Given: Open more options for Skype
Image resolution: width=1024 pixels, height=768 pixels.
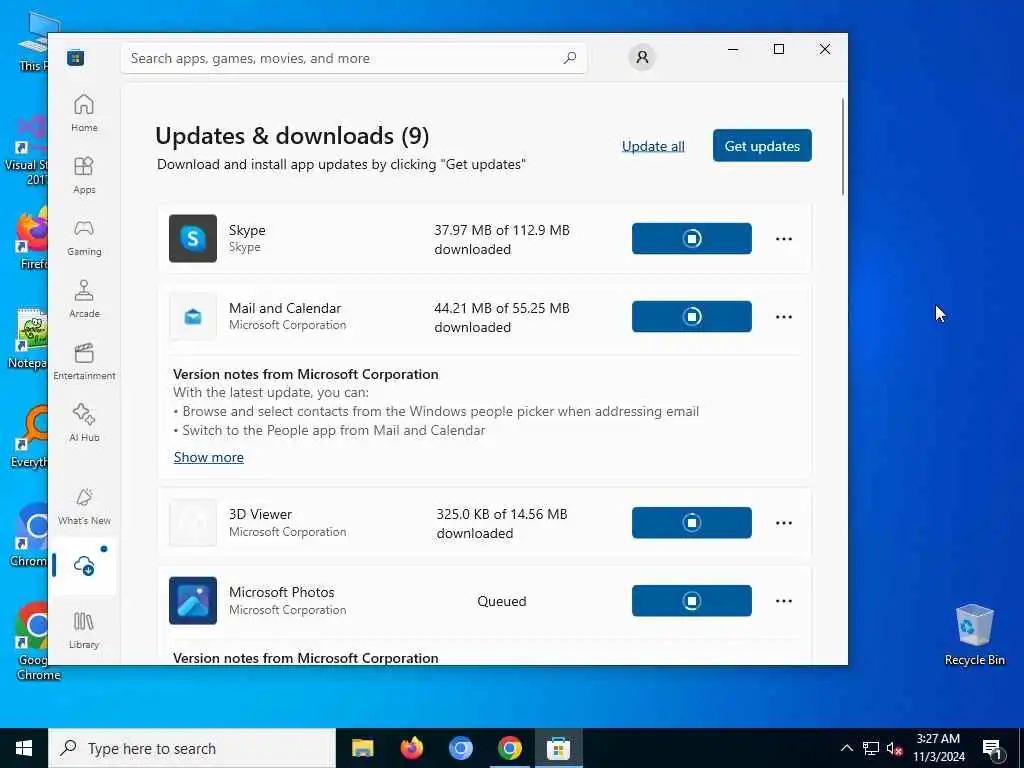Looking at the screenshot, I should pos(784,239).
